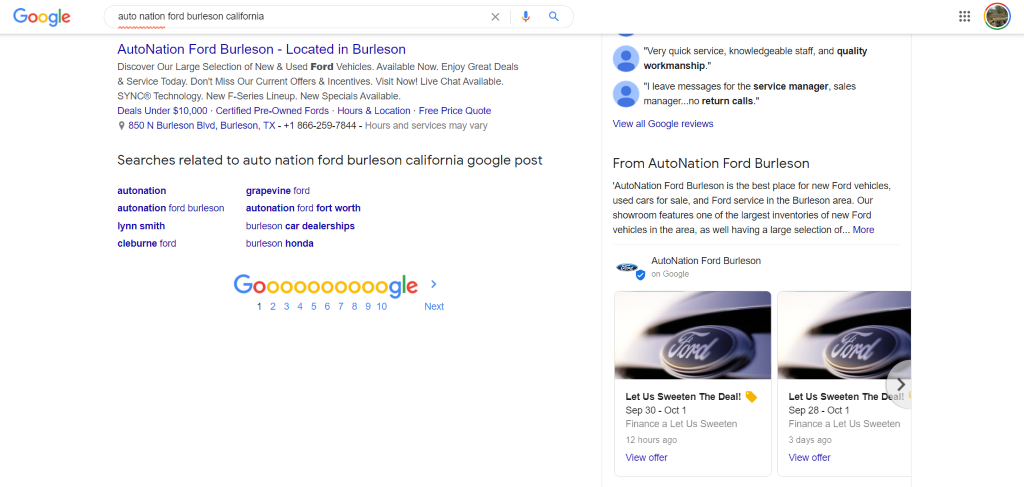This screenshot has height=487, width=1024.
Task: Go to results page 7
Action: coord(340,307)
